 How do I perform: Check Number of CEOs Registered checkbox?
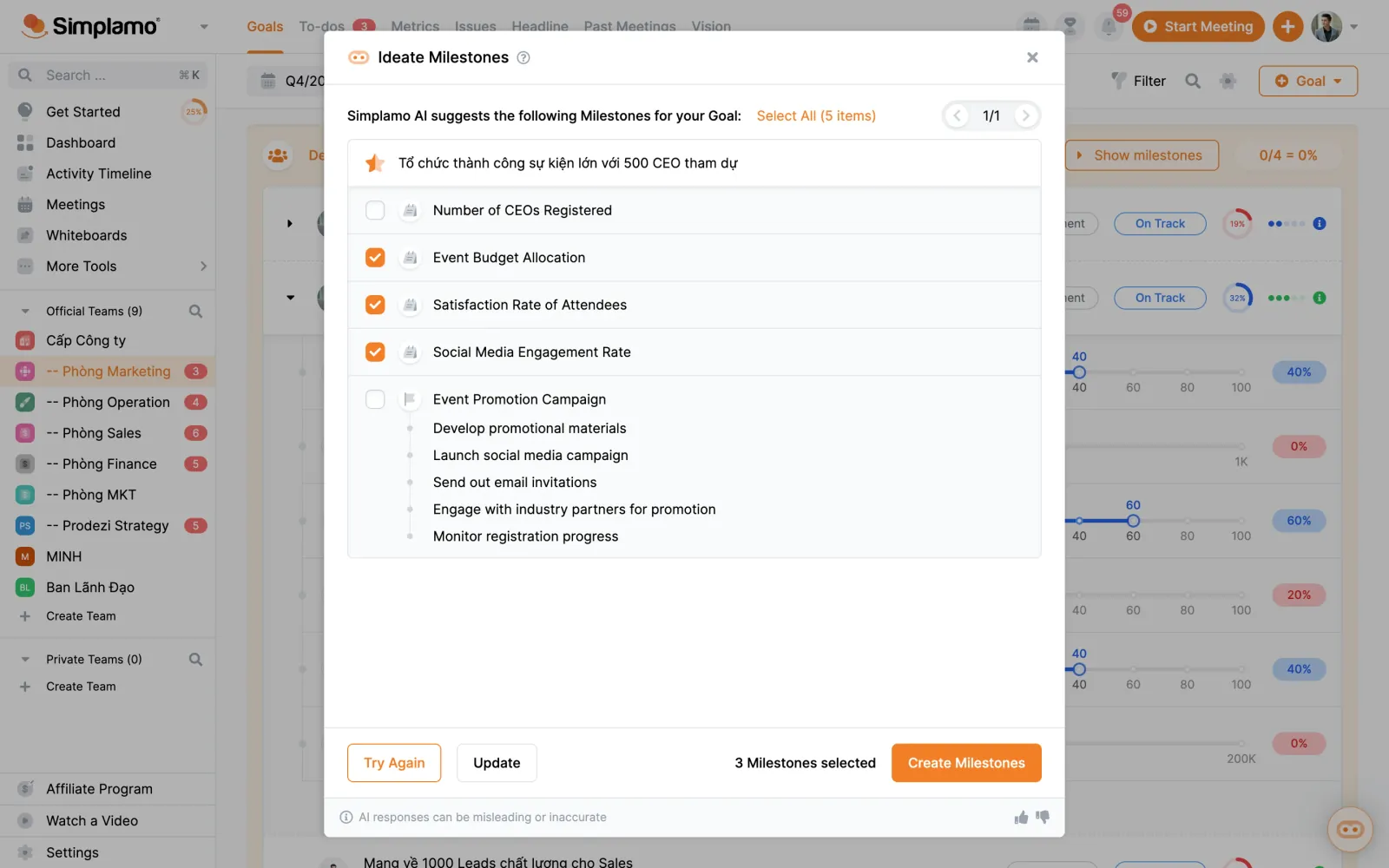[x=375, y=210]
